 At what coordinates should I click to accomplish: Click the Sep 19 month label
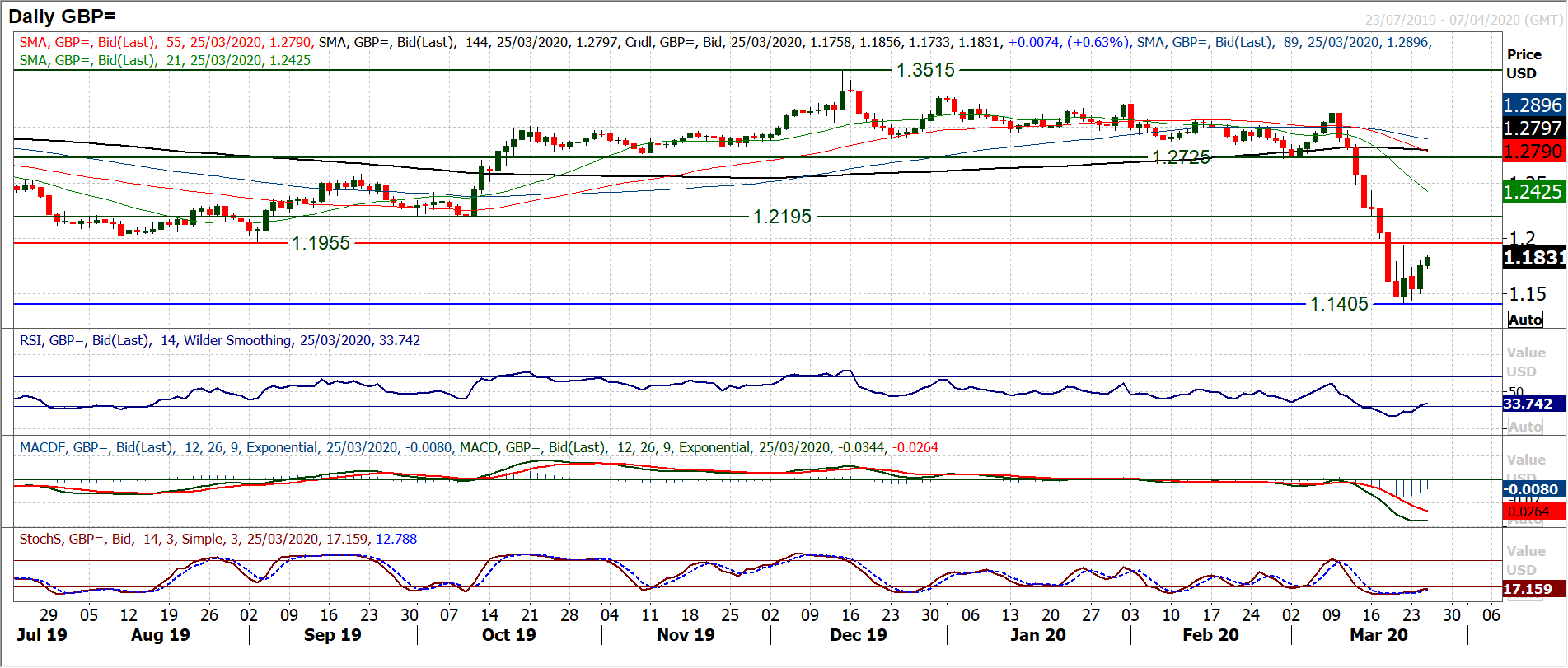[332, 635]
